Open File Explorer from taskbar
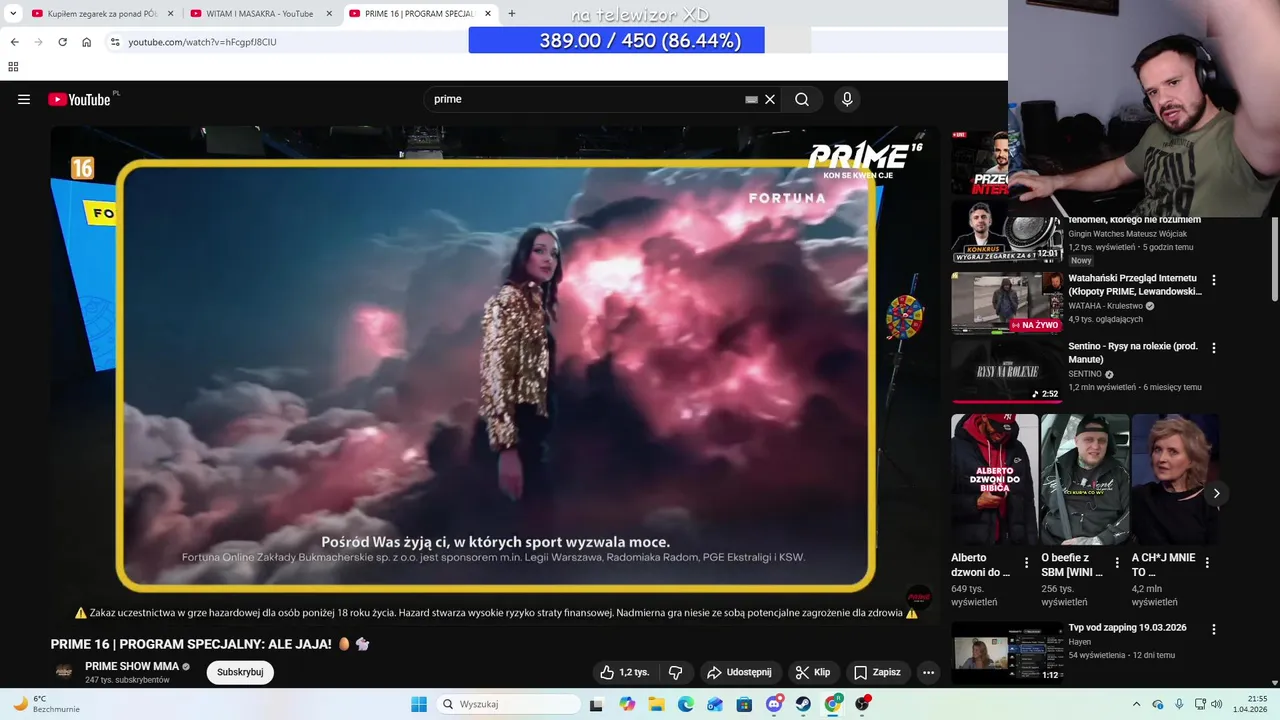Screen dimensions: 1280x720 pyautogui.click(x=656, y=704)
